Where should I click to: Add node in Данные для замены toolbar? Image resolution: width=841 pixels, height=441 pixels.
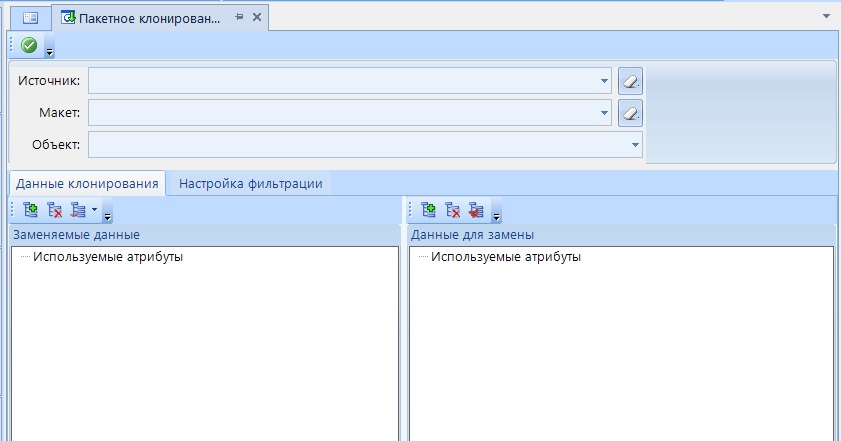(x=429, y=211)
